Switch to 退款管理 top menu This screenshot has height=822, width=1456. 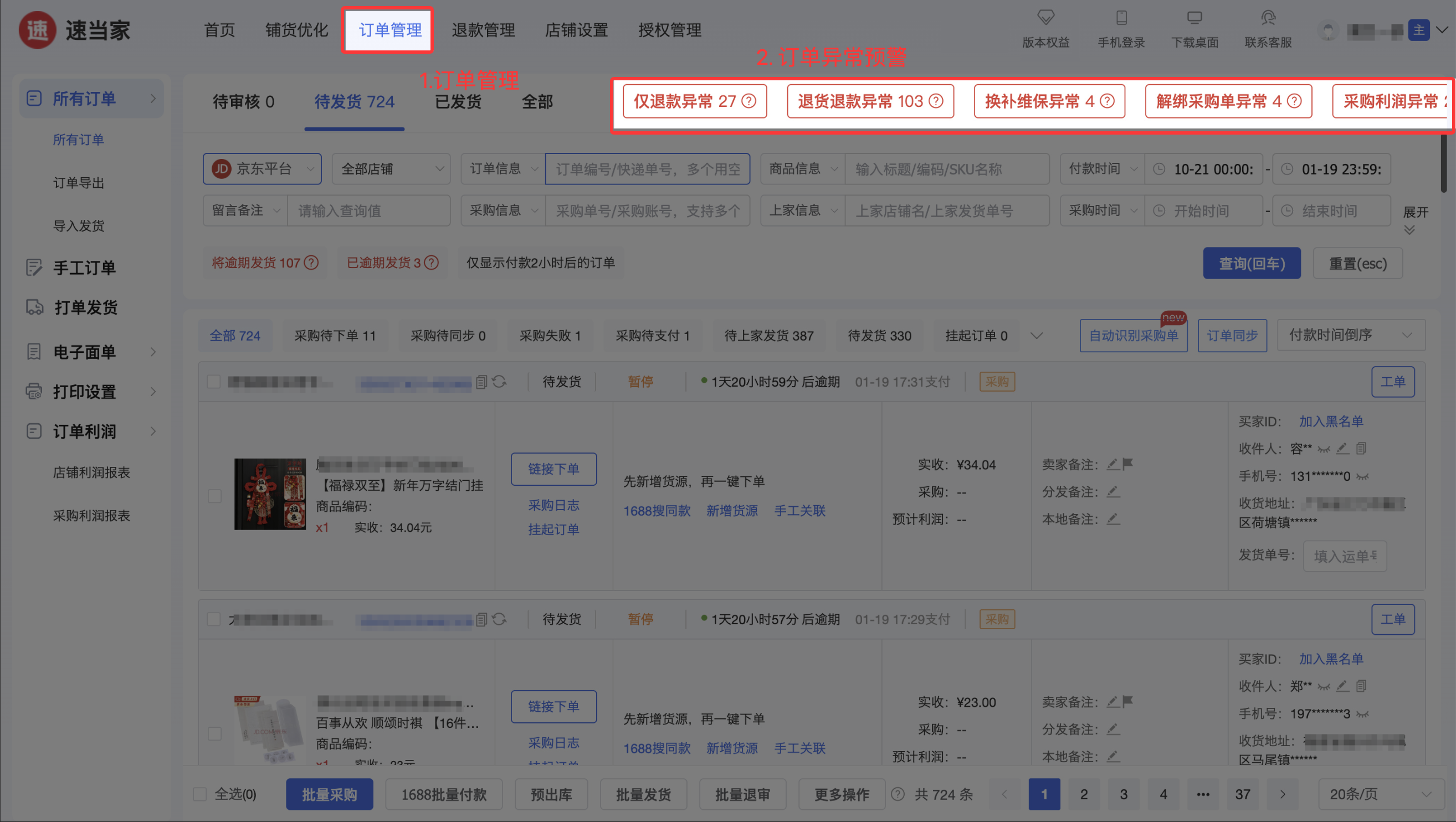[483, 30]
